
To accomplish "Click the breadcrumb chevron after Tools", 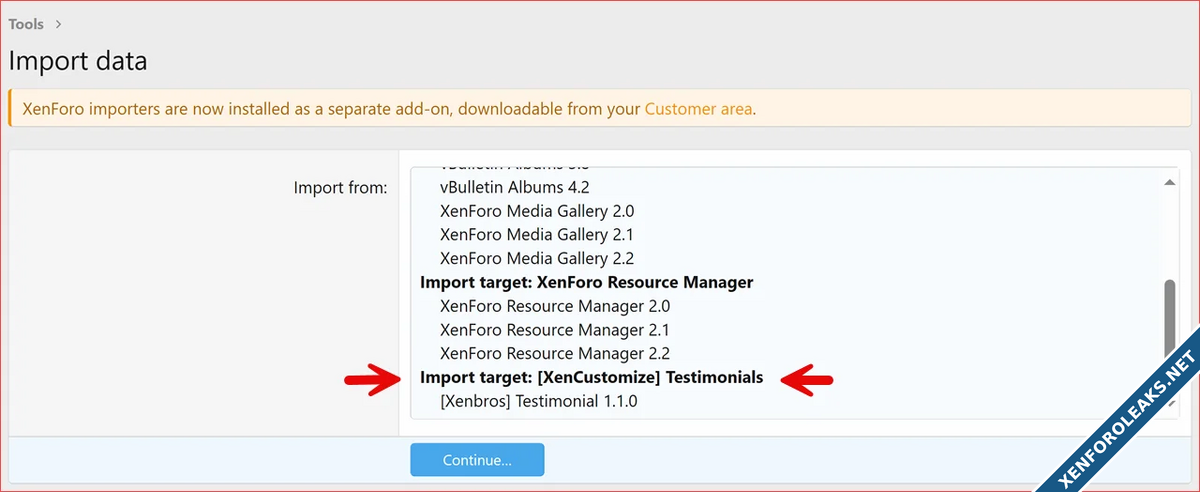I will 60,23.
